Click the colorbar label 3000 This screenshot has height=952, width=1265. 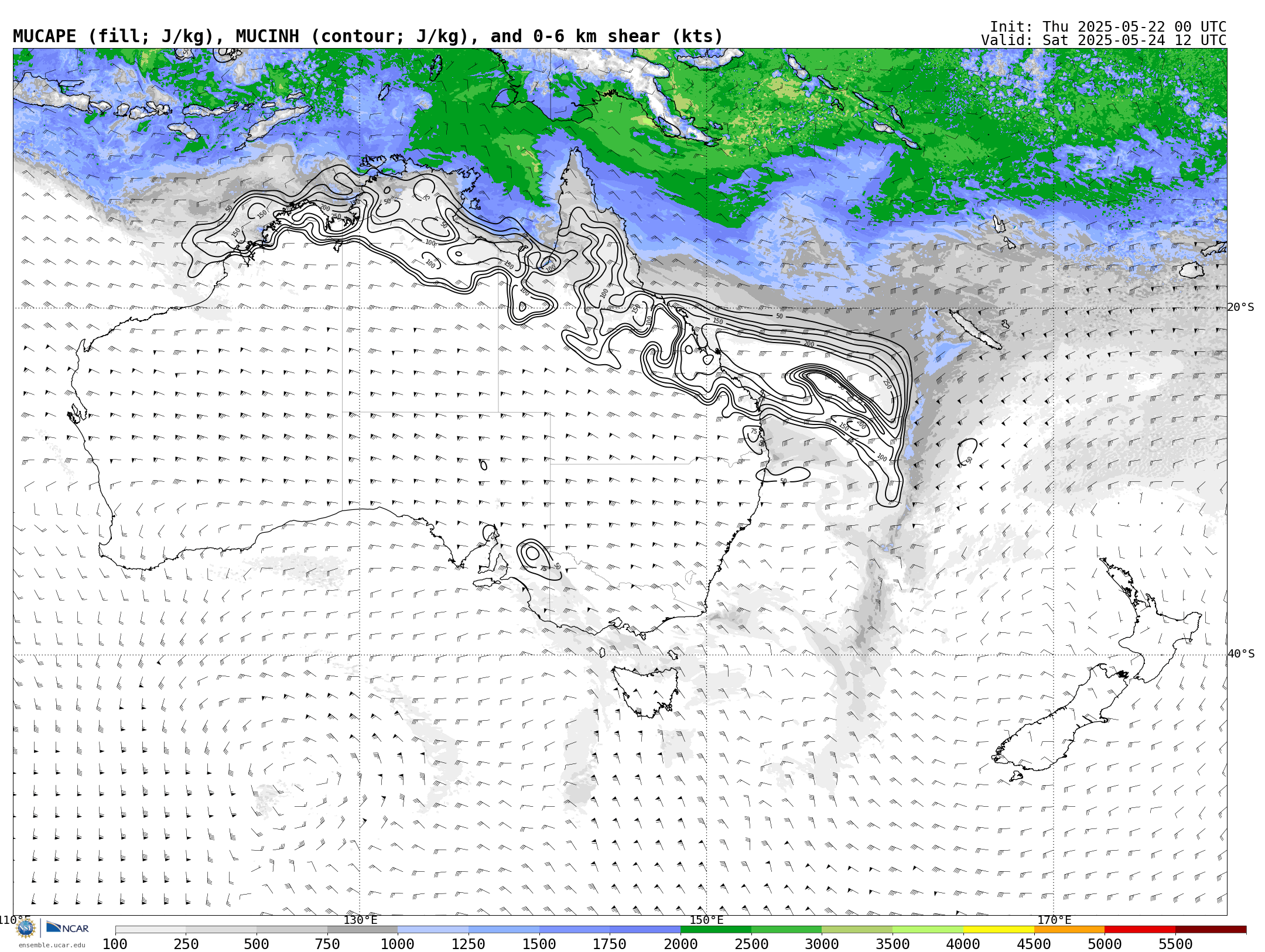coord(822,944)
